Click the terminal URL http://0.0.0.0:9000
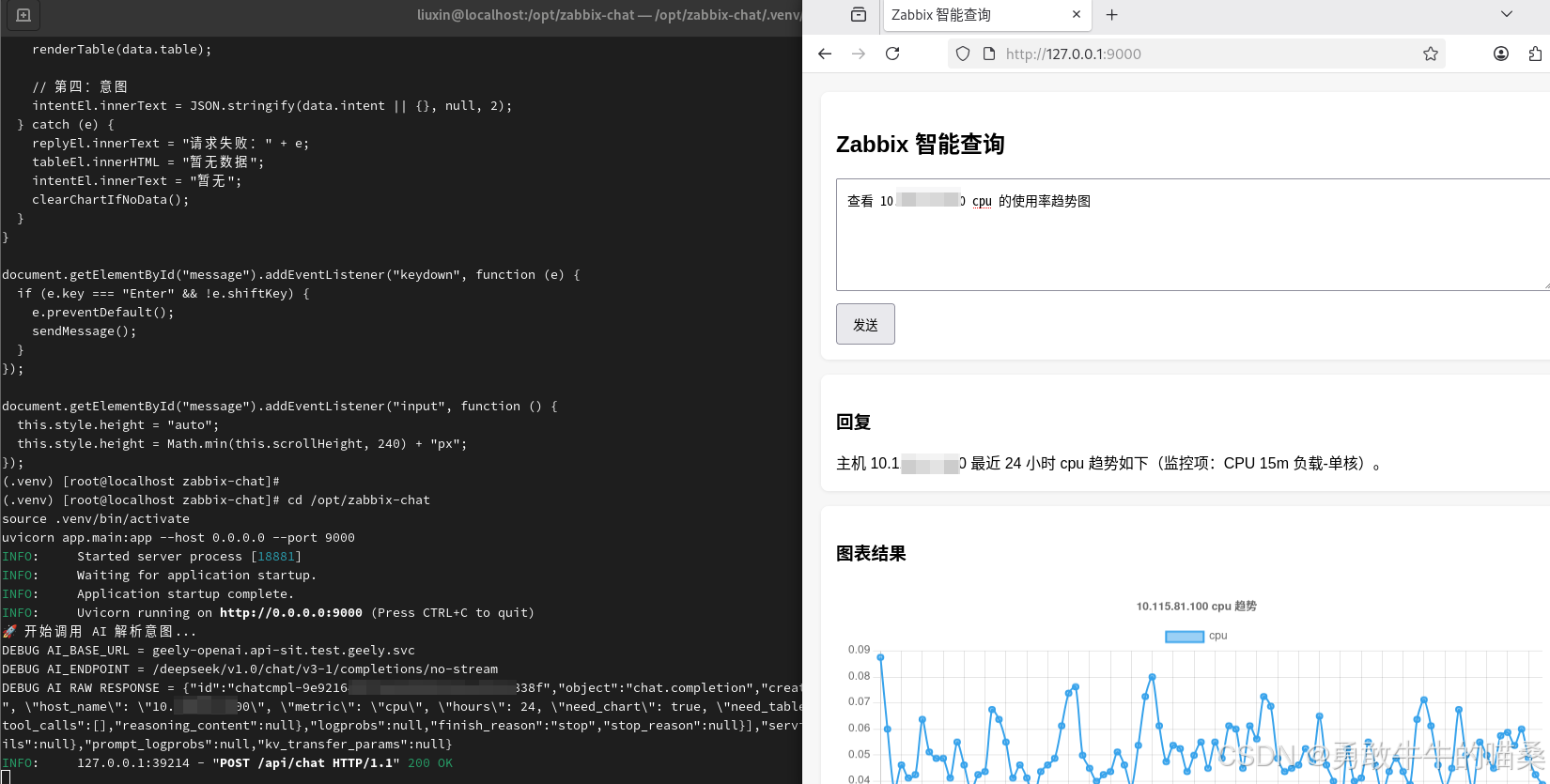 click(291, 613)
